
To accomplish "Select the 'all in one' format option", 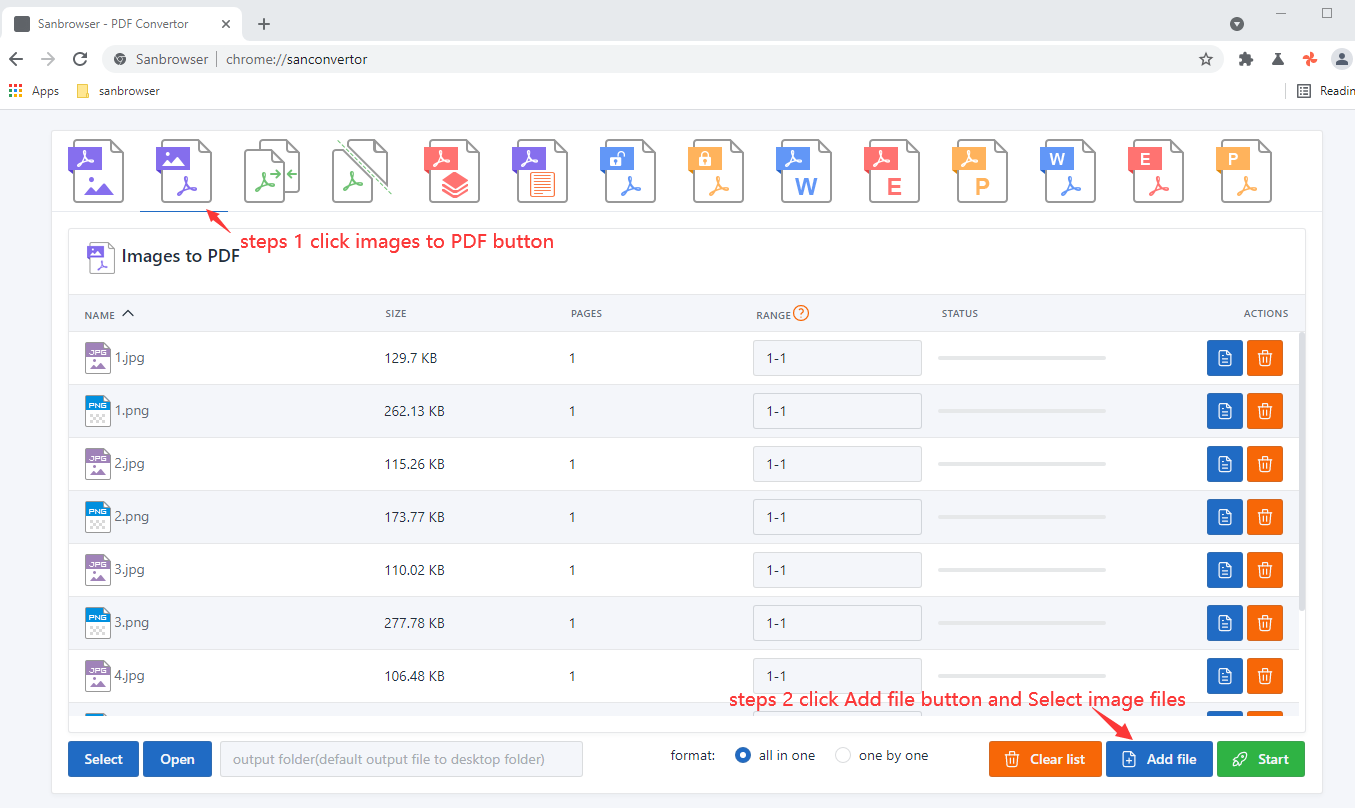I will (x=741, y=755).
